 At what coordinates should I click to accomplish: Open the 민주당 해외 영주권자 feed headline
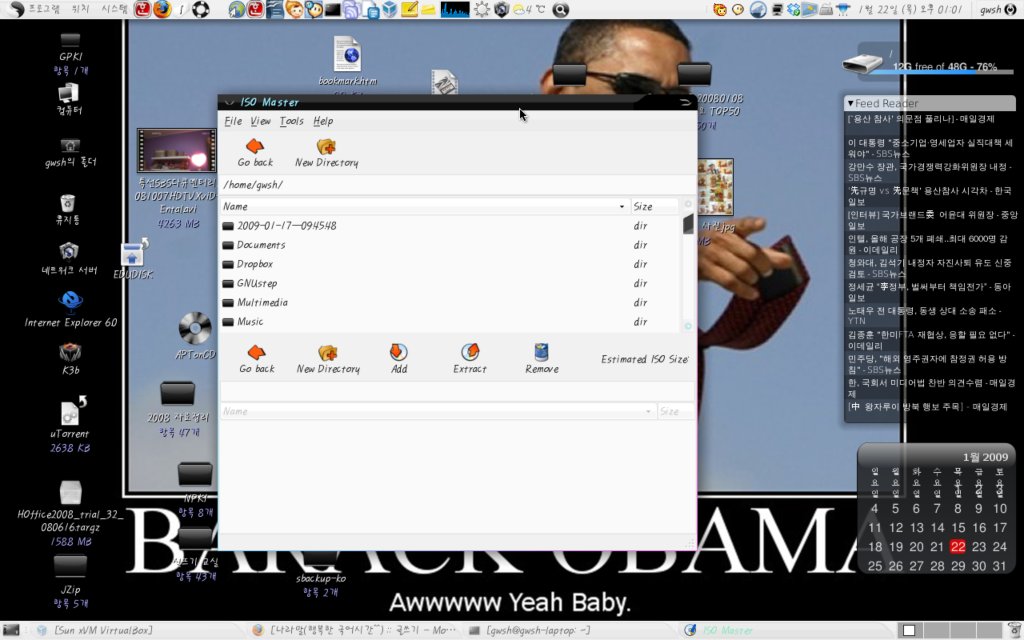(927, 364)
